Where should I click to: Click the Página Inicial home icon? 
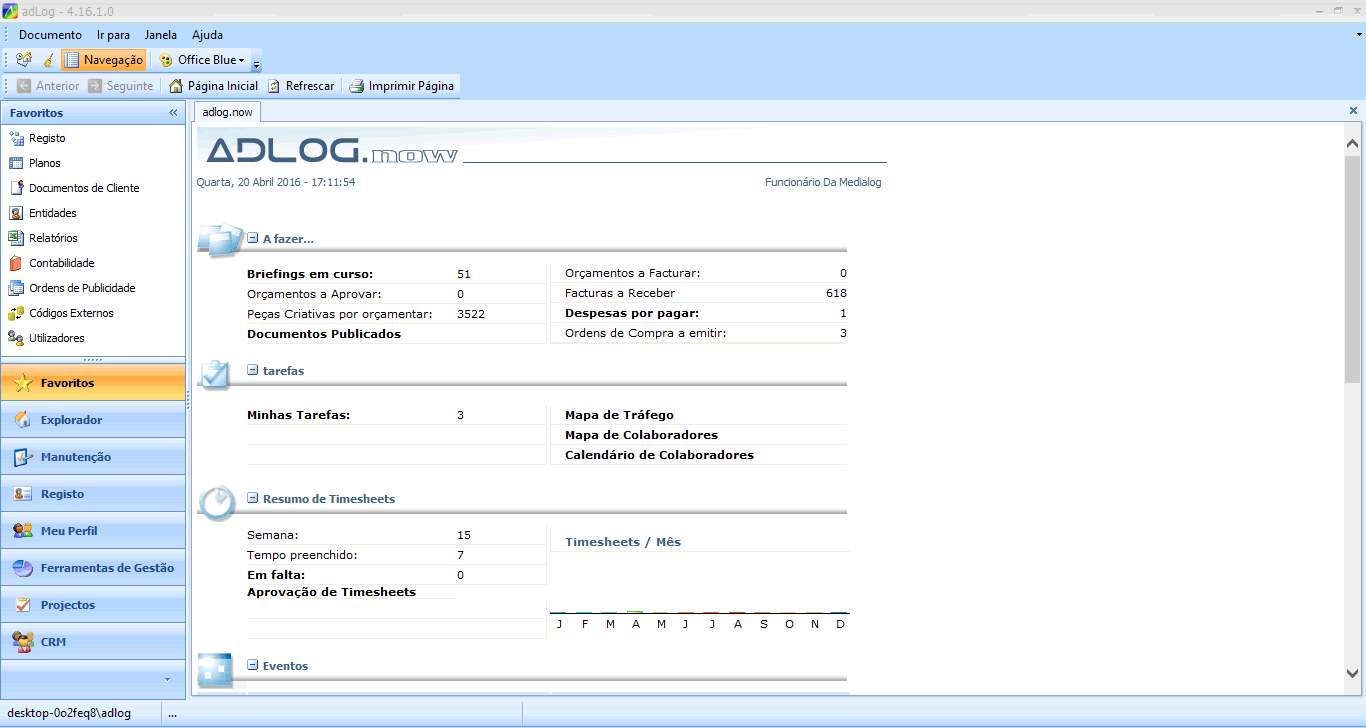pyautogui.click(x=176, y=86)
